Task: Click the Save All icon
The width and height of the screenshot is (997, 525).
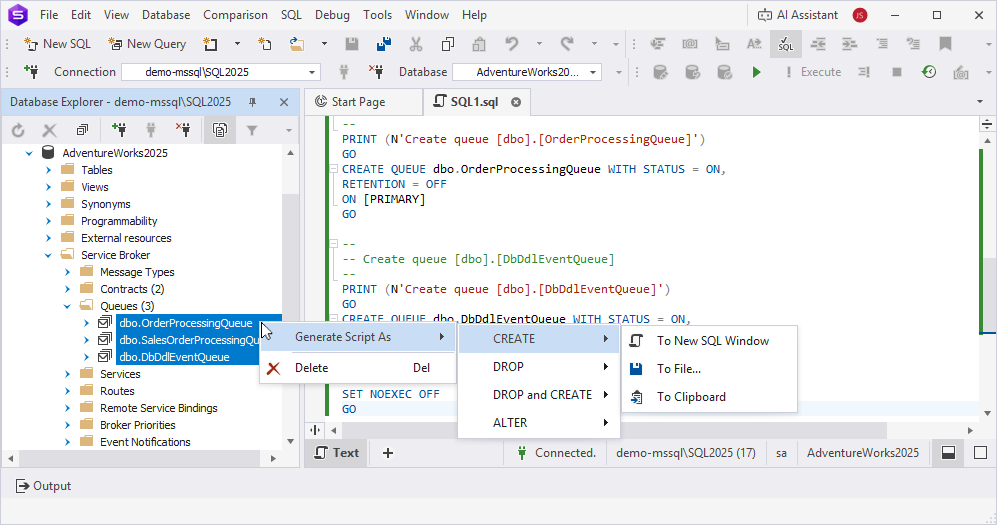Action: click(383, 44)
